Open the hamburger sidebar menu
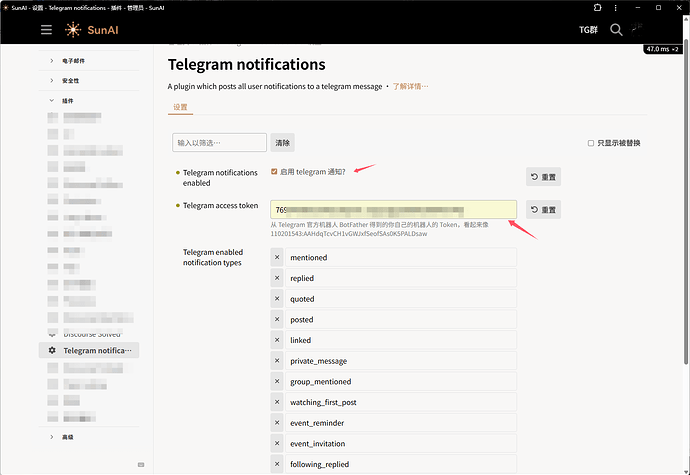Screen dimensions: 690x475 (46, 30)
